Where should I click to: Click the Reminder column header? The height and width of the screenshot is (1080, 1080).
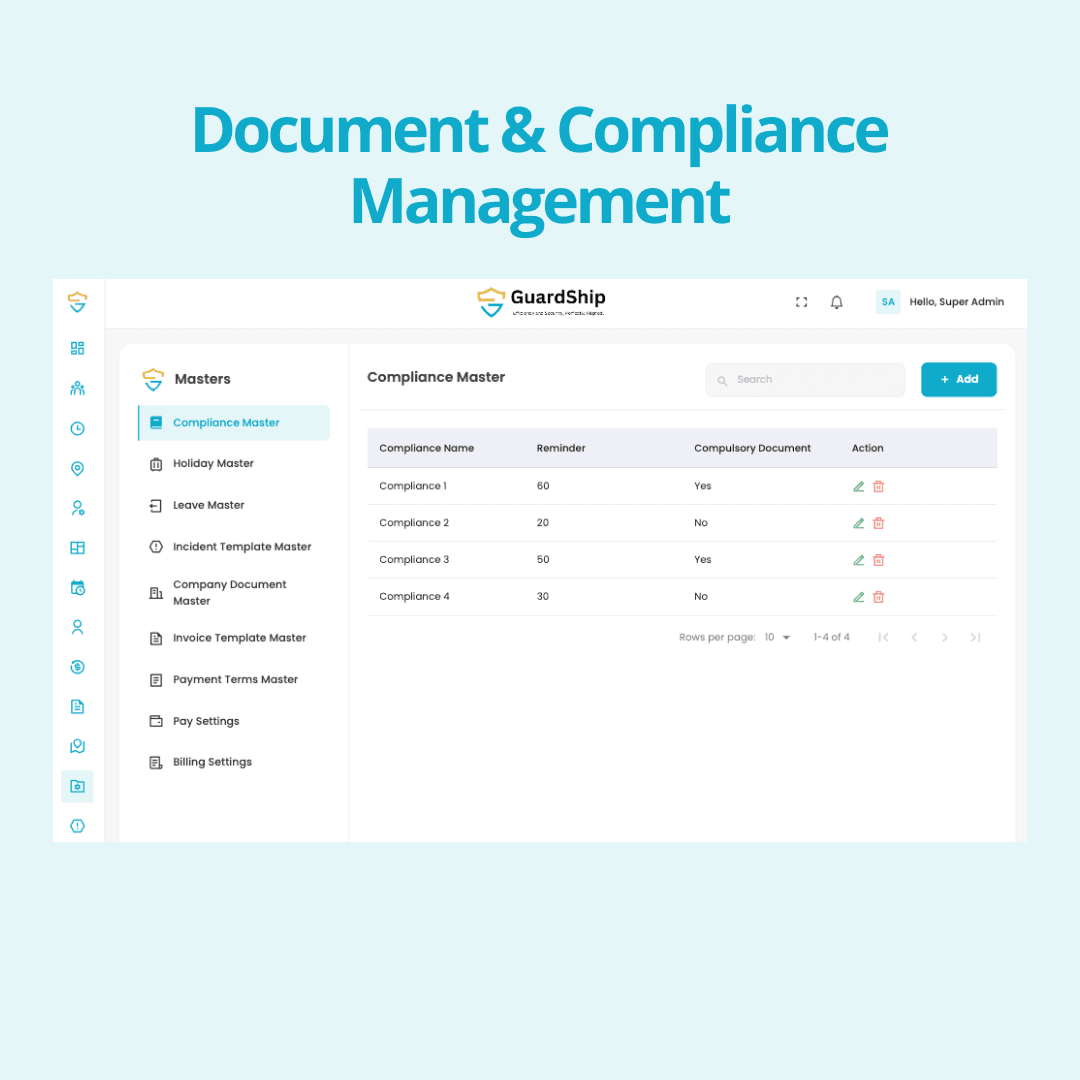[x=561, y=448]
